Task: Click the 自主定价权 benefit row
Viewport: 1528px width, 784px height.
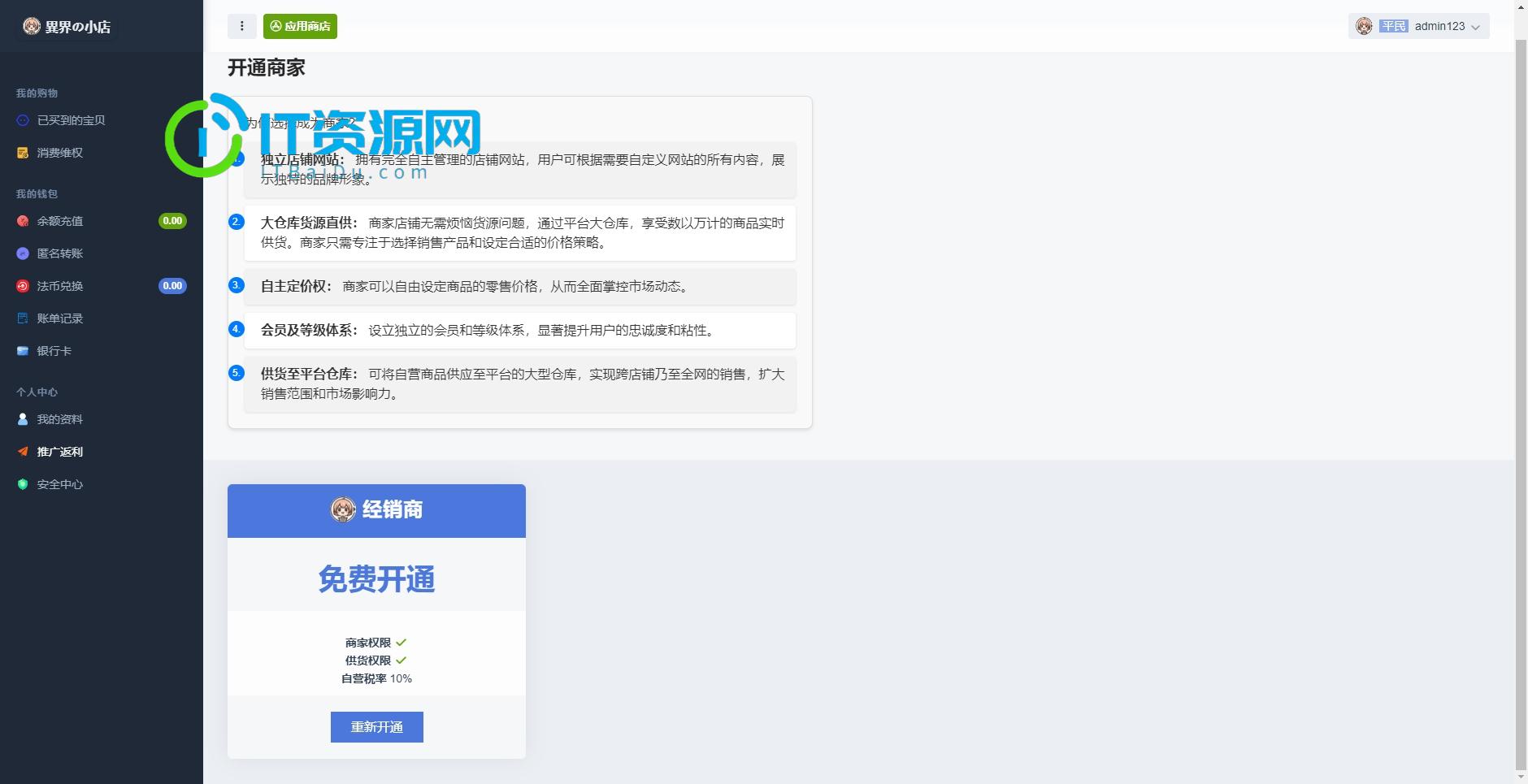Action: pos(520,287)
